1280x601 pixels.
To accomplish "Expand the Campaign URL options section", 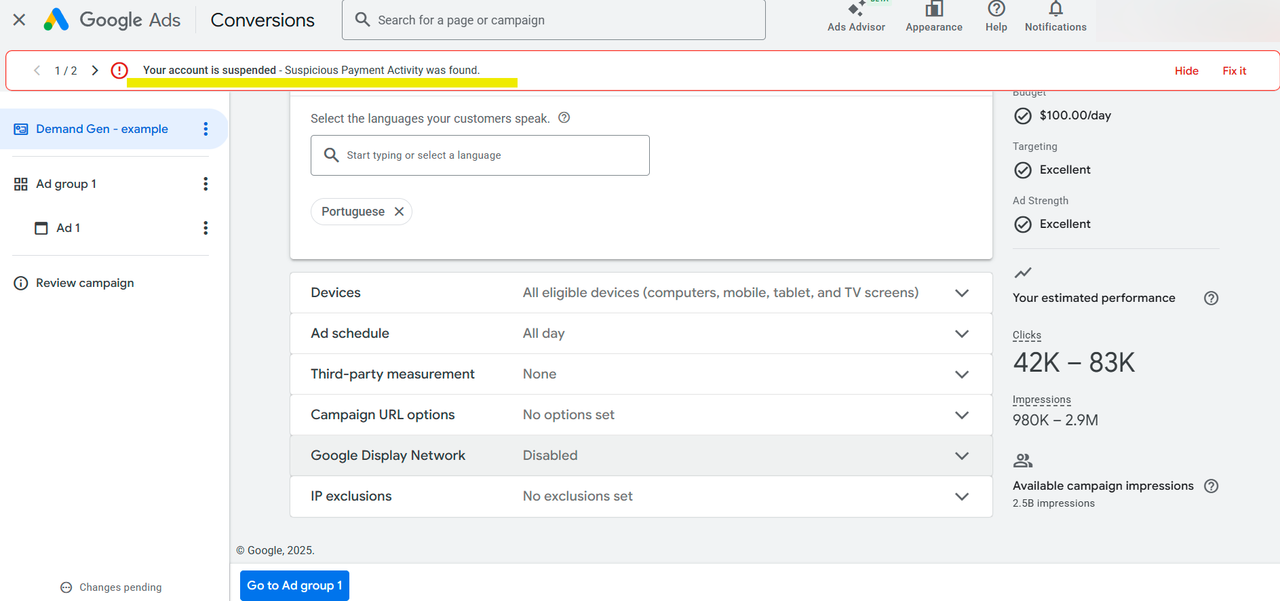I will pyautogui.click(x=962, y=415).
